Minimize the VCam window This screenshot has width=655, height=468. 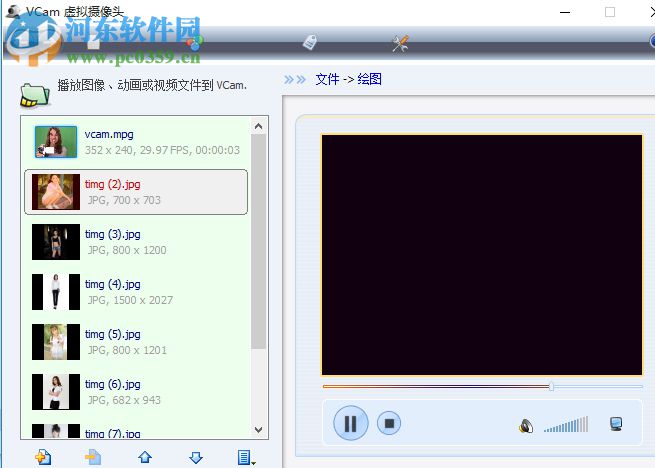pos(565,12)
